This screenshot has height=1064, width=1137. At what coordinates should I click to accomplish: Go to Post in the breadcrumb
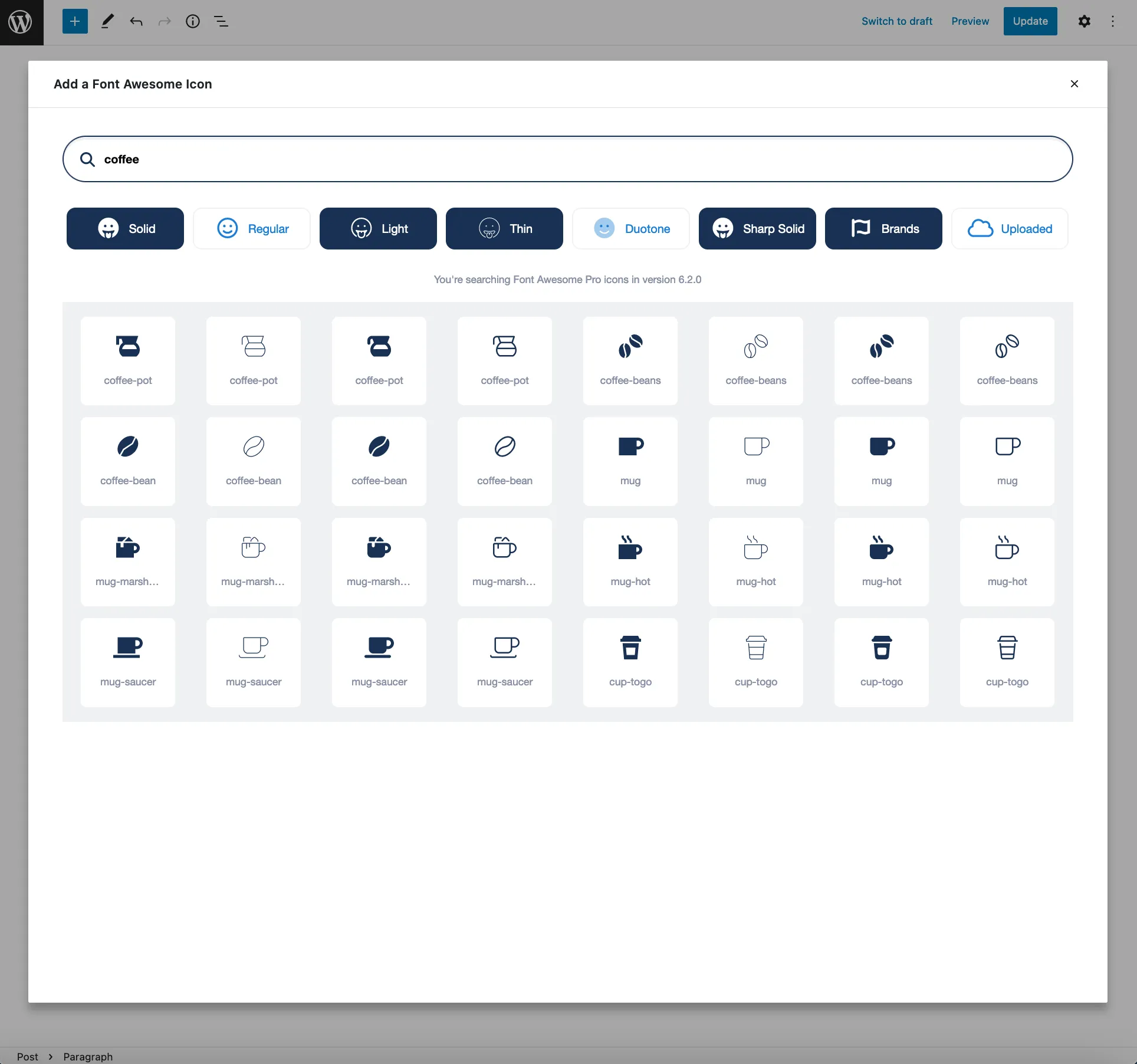(x=27, y=1056)
